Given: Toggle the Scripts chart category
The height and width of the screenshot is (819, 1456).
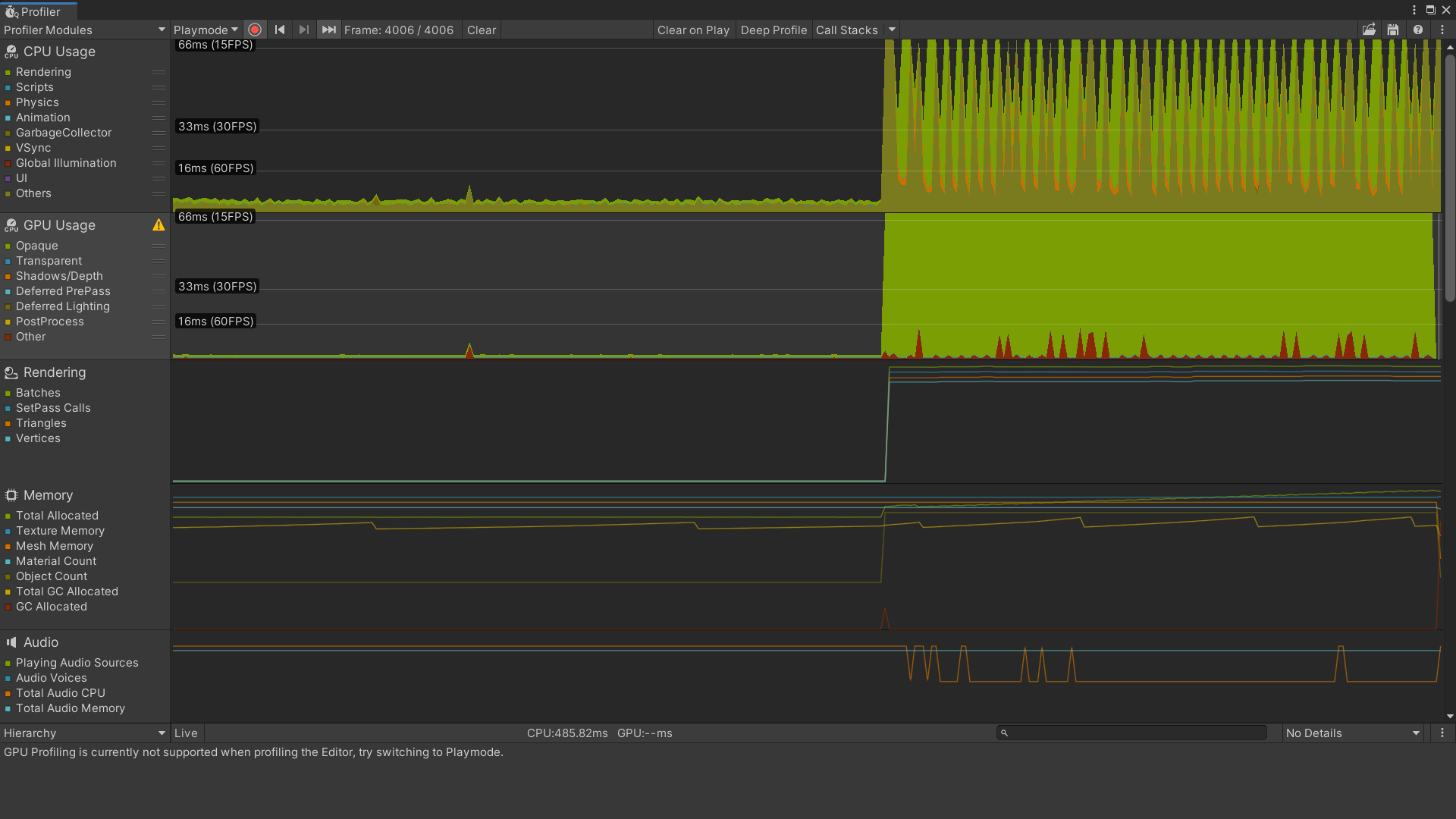Looking at the screenshot, I should point(34,87).
